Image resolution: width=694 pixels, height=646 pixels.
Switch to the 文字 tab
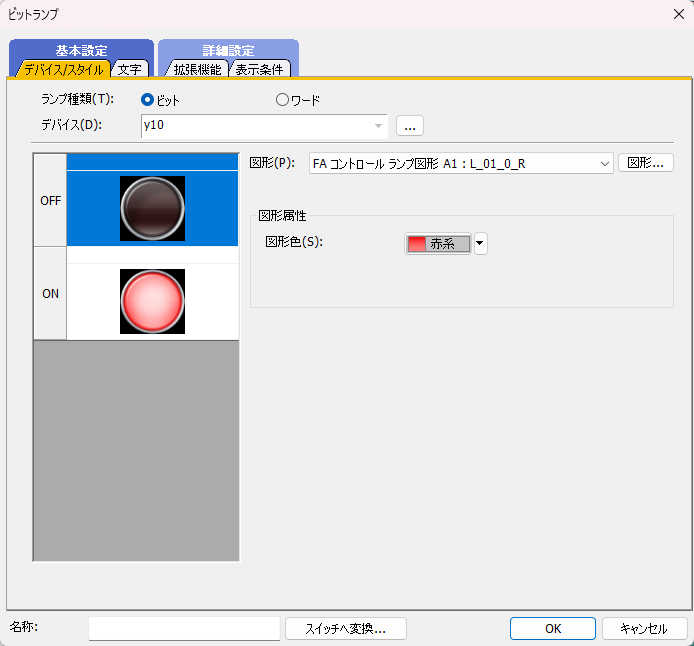(129, 69)
